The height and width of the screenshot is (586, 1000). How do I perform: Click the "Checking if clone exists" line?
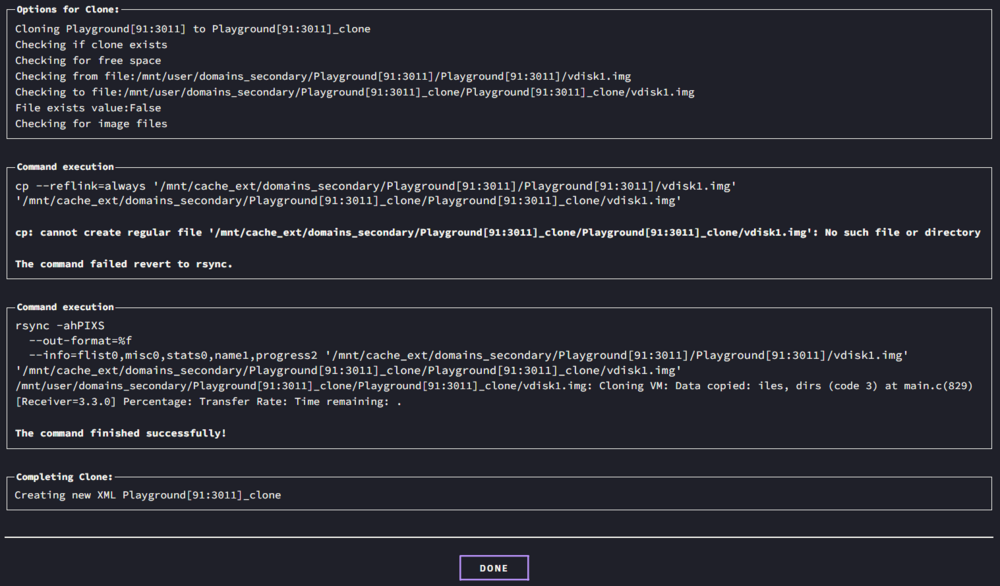[91, 45]
